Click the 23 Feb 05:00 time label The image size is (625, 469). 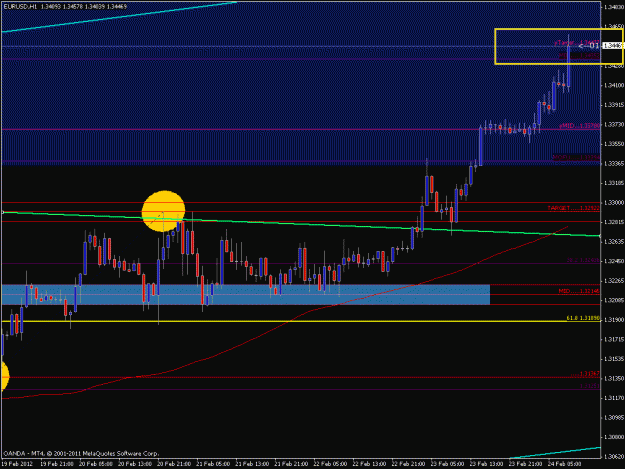448,464
